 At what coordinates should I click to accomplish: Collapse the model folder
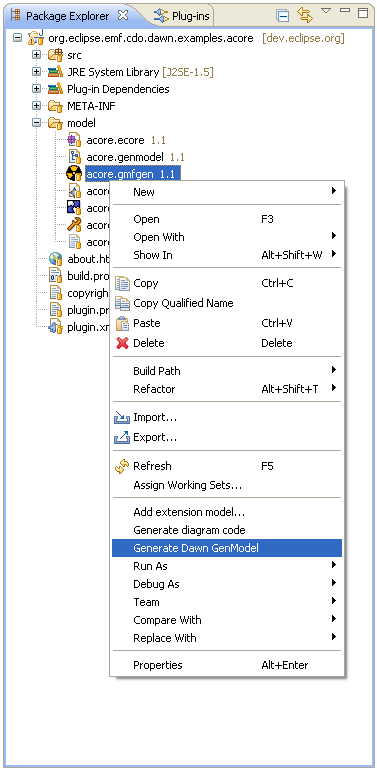[36, 123]
